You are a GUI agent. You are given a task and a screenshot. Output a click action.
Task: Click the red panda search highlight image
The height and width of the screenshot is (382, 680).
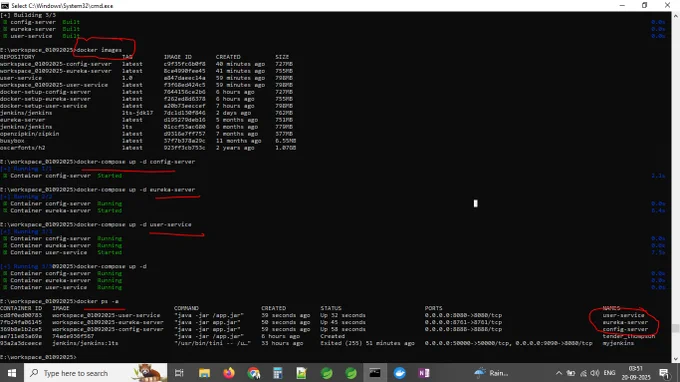point(149,373)
